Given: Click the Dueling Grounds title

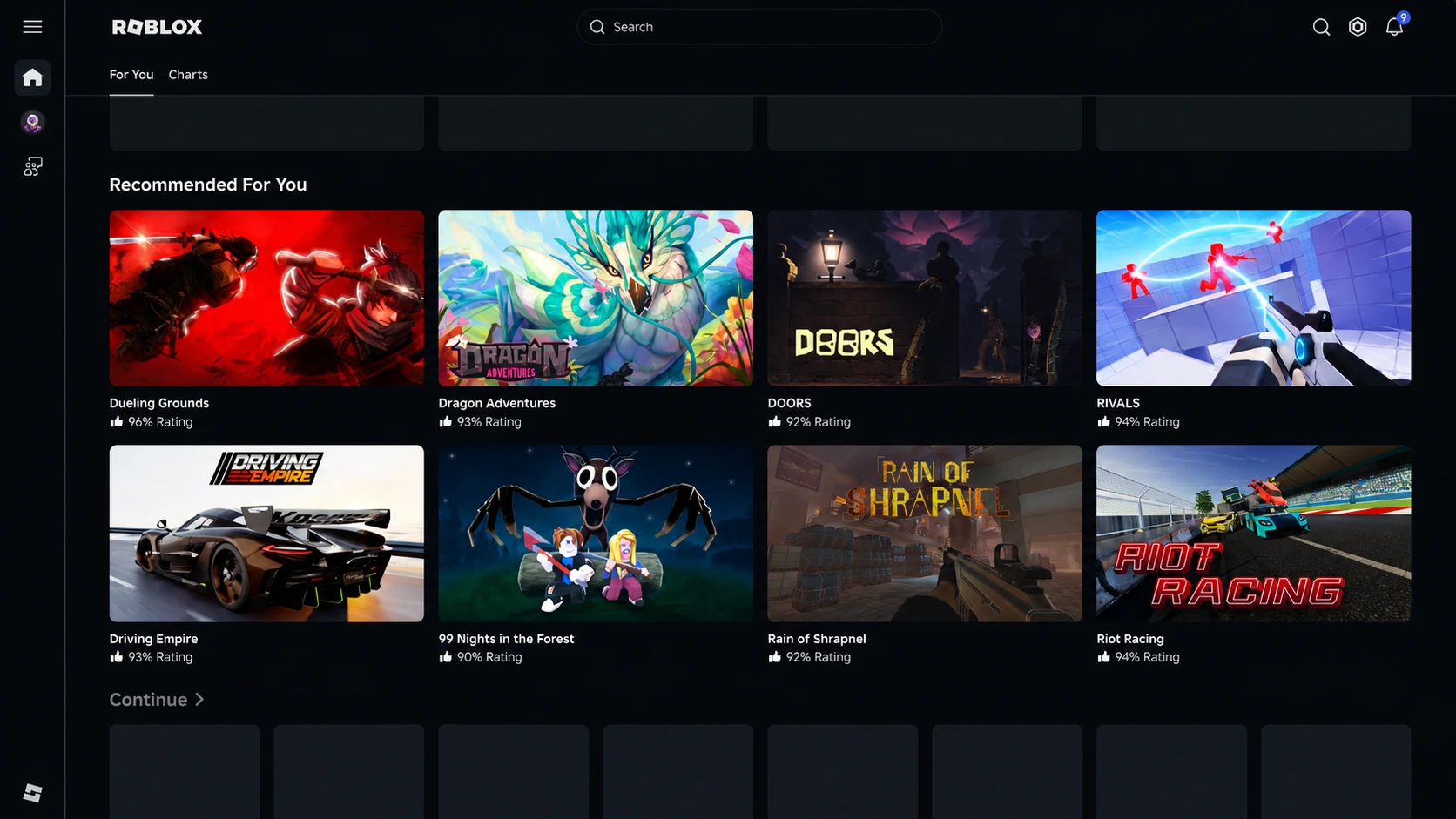Looking at the screenshot, I should point(159,403).
